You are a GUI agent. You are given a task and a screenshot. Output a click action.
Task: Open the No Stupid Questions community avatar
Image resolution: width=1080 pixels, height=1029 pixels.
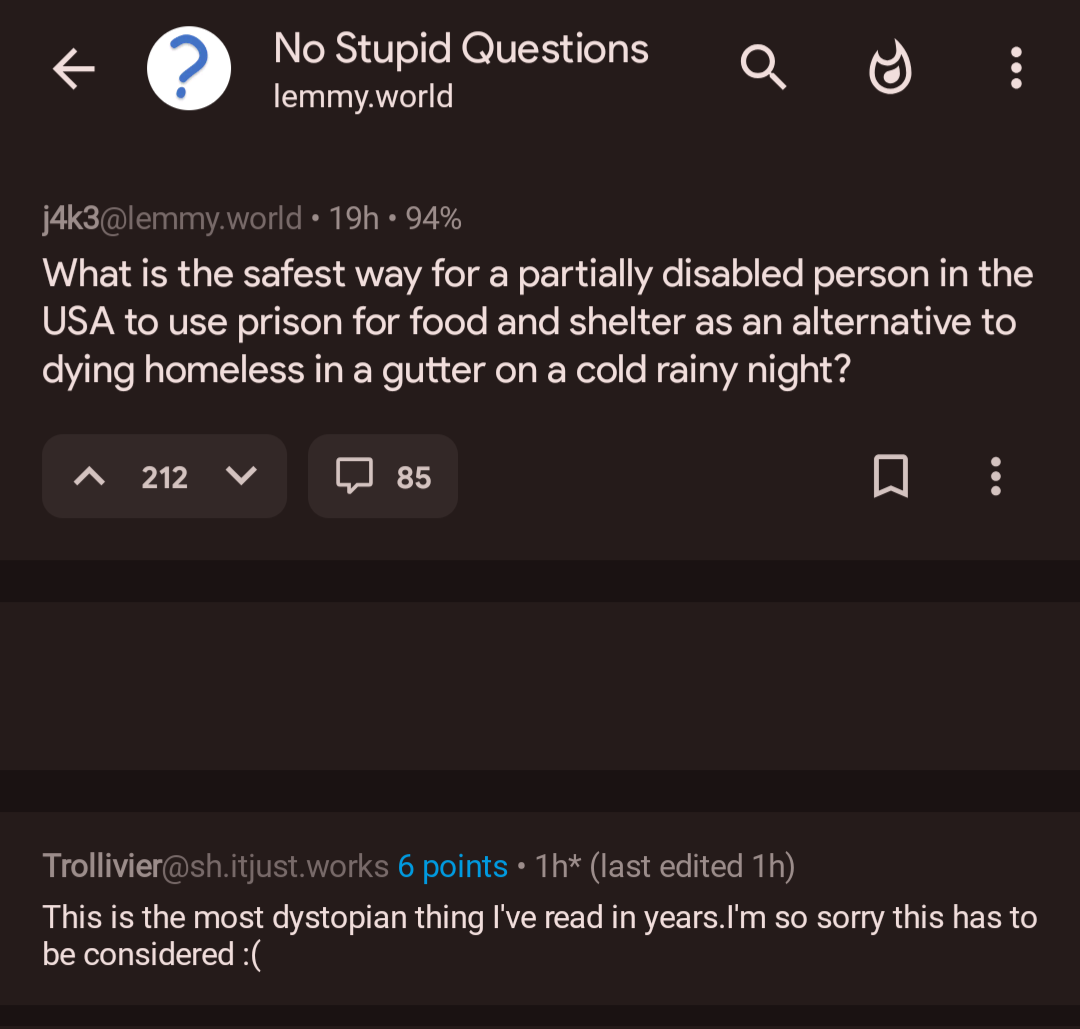tap(189, 69)
